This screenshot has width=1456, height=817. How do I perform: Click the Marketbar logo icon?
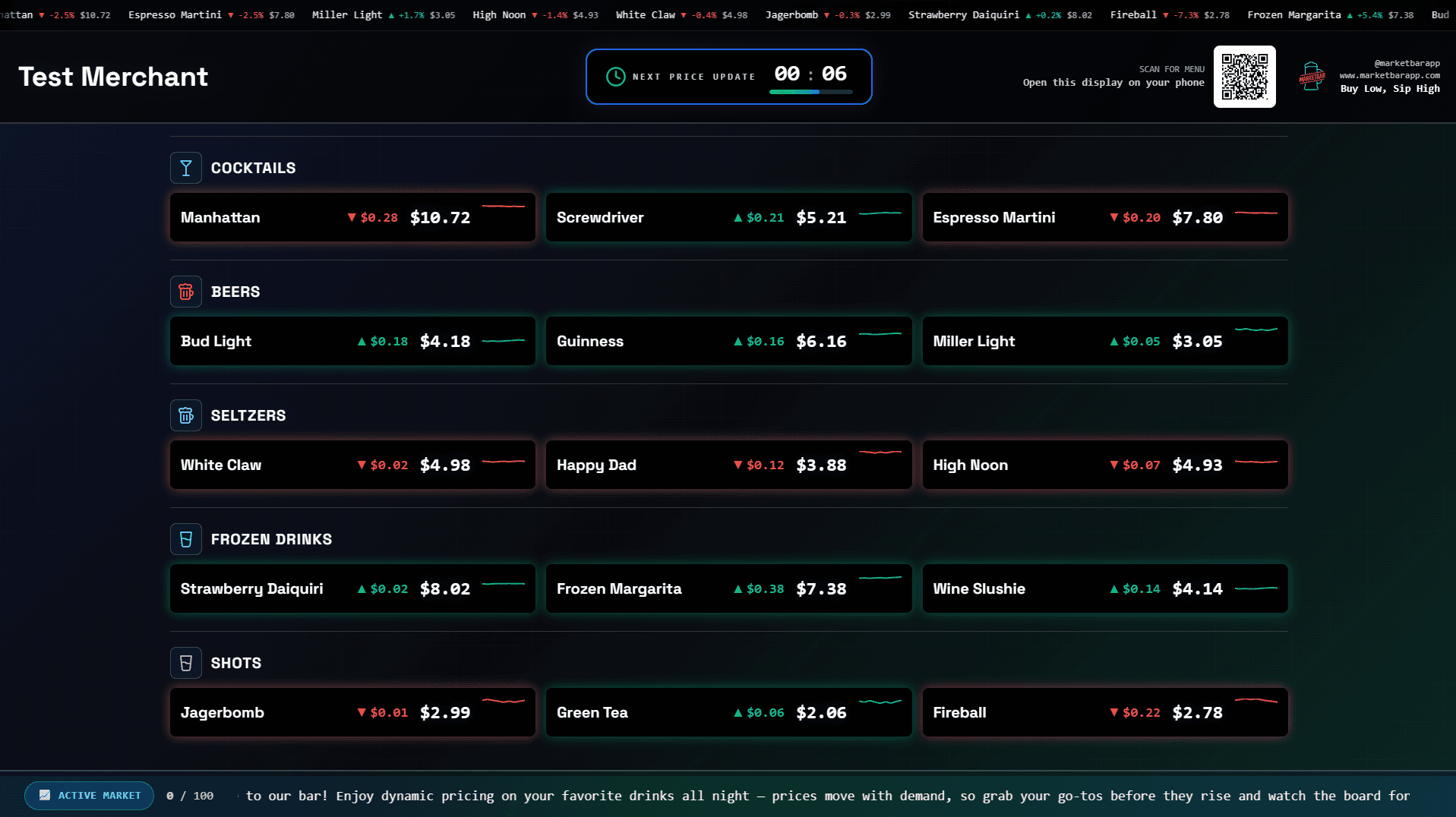pos(1312,76)
